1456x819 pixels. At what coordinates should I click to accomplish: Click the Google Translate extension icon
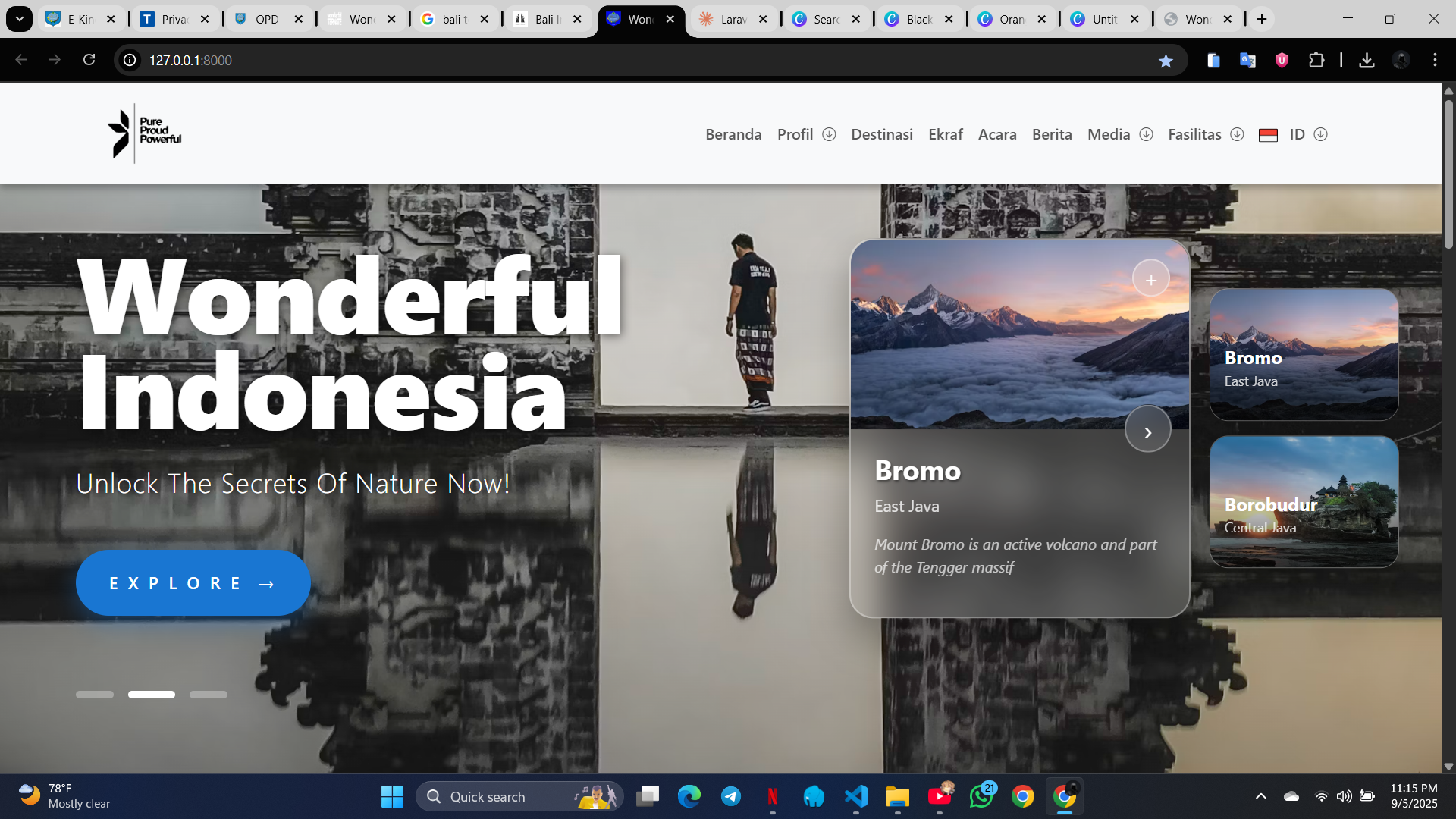(x=1247, y=60)
